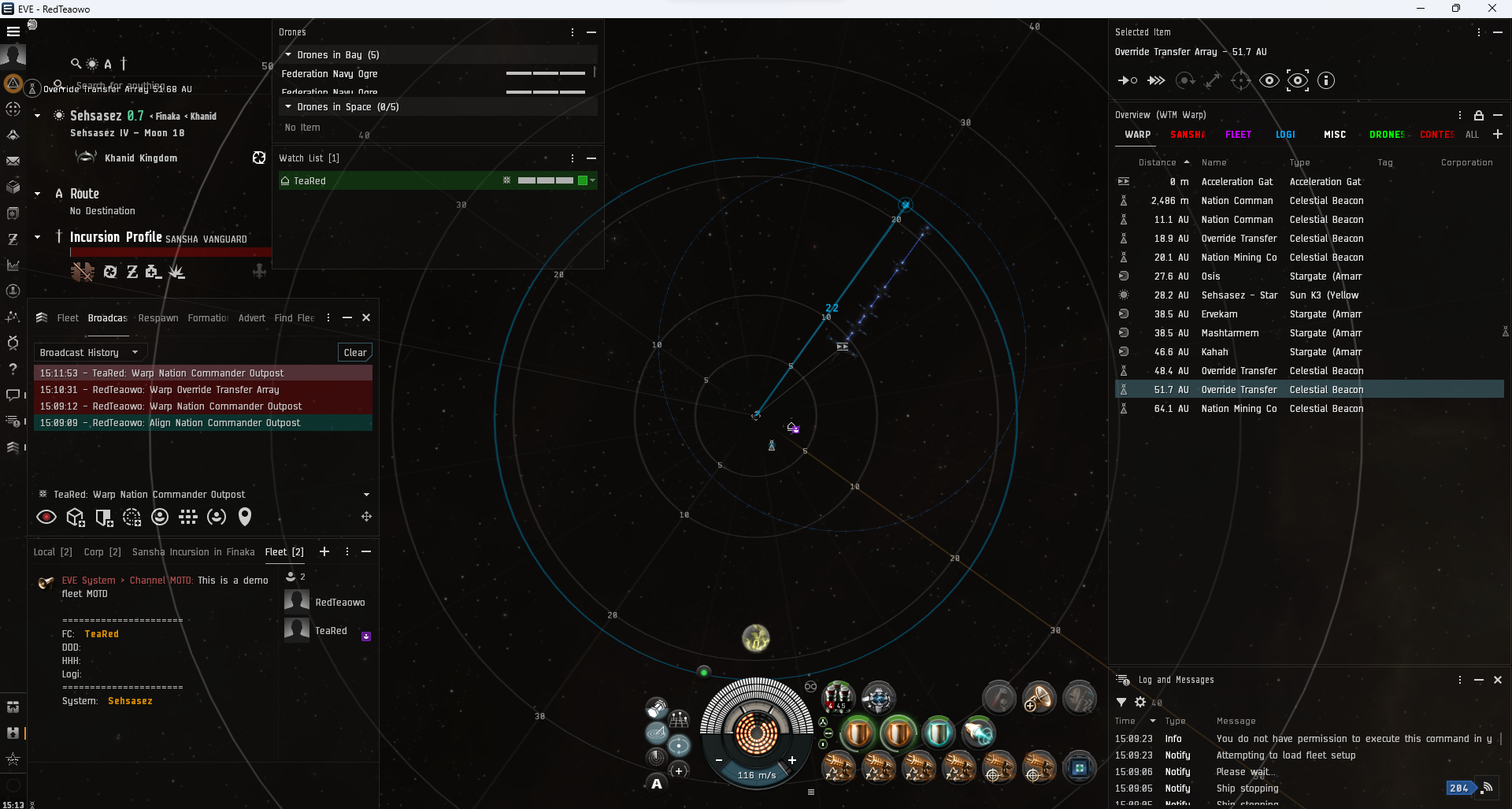This screenshot has height=809, width=1512.
Task: Collapse the Drones in Space group
Action: (x=288, y=106)
